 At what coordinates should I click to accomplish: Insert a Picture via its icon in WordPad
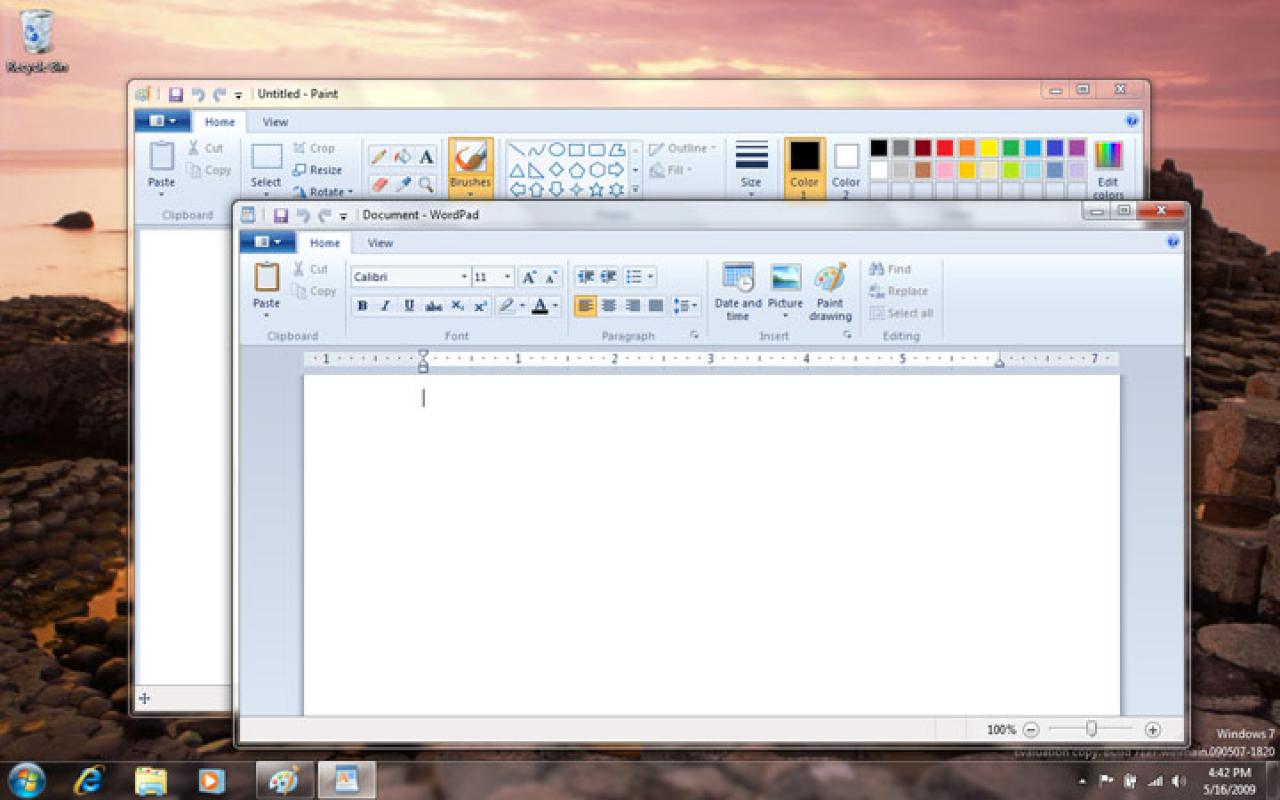click(785, 278)
